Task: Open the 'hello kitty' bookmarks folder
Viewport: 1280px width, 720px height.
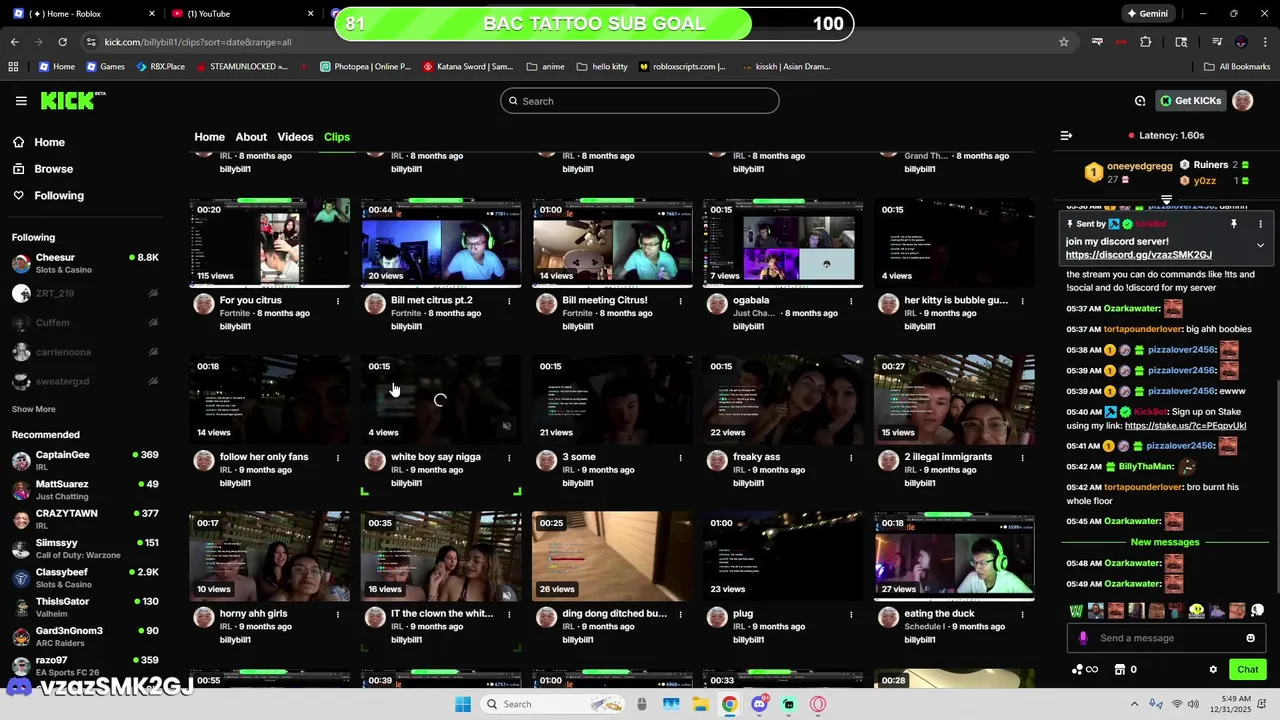Action: click(x=602, y=67)
